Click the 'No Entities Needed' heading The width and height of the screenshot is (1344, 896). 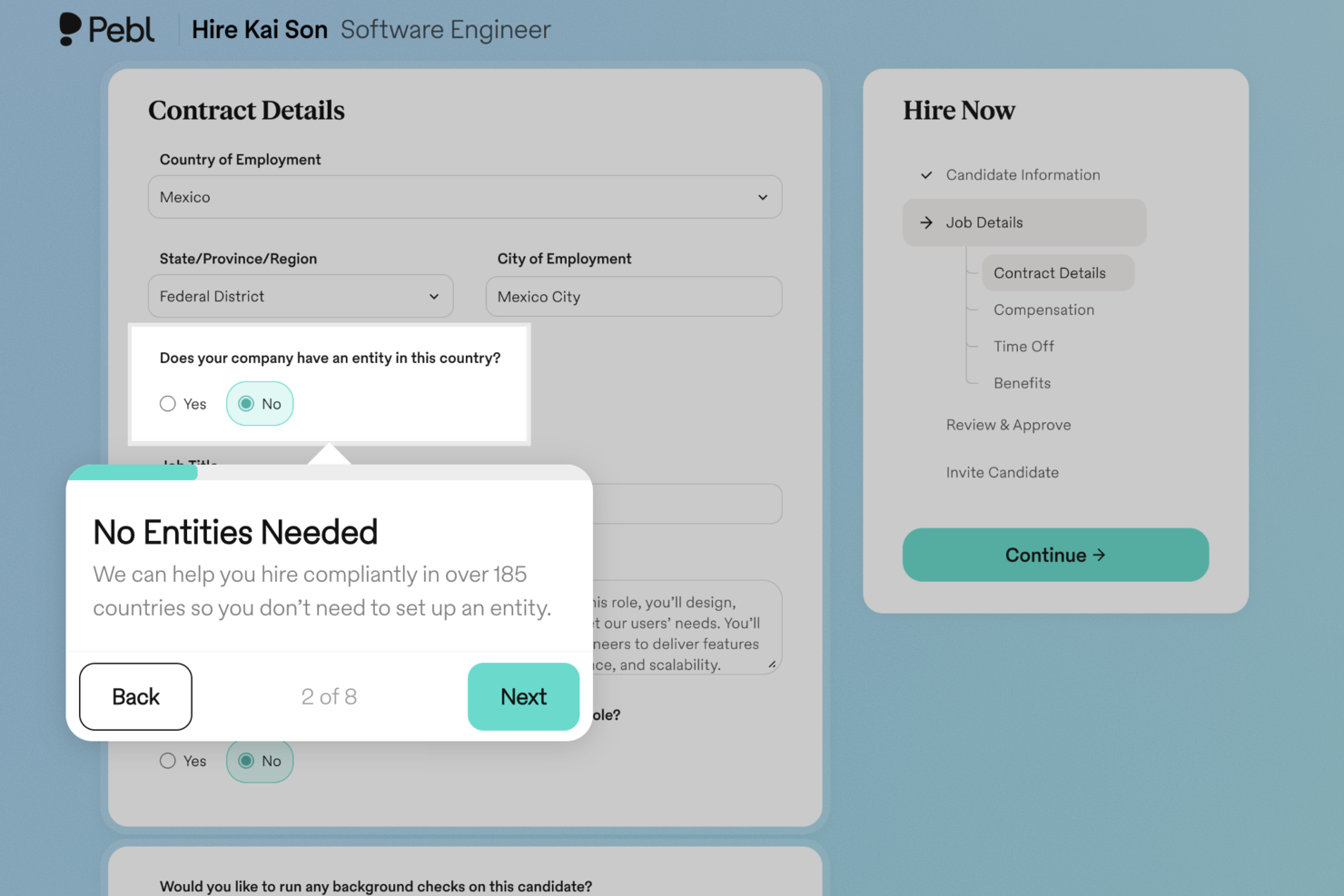[x=235, y=532]
